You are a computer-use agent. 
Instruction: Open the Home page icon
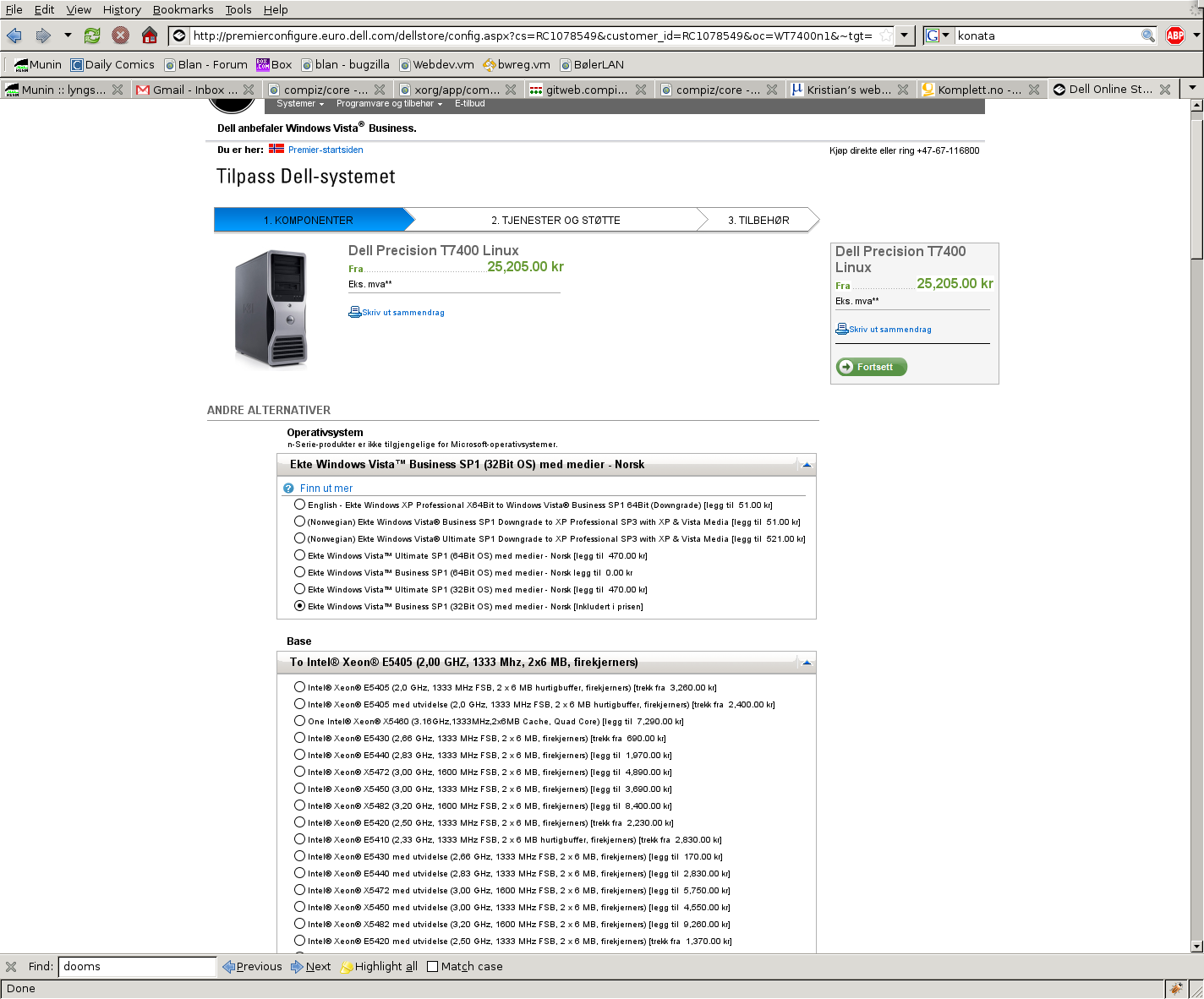pyautogui.click(x=150, y=35)
